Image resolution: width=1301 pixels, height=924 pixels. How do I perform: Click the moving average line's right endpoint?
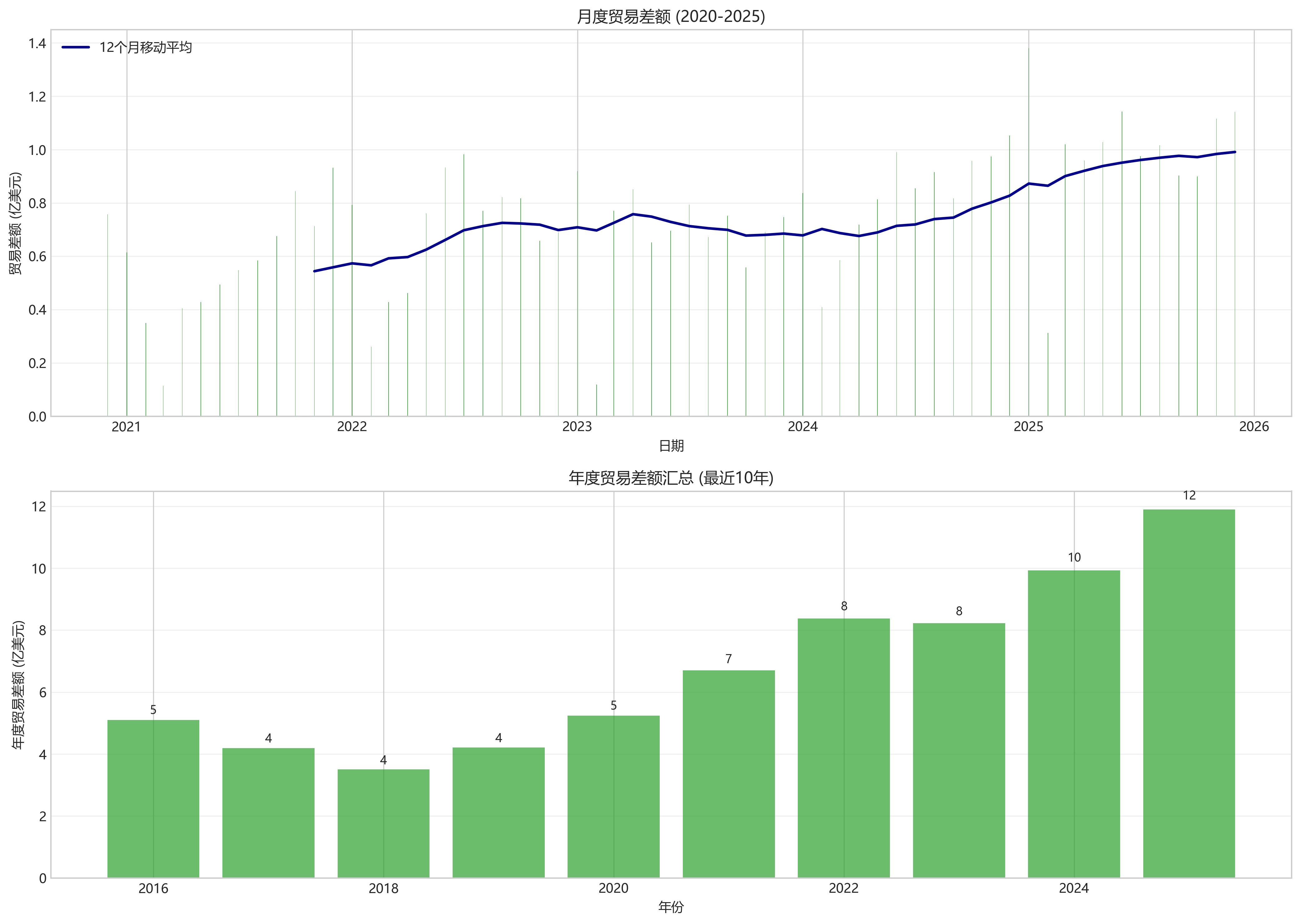1234,152
